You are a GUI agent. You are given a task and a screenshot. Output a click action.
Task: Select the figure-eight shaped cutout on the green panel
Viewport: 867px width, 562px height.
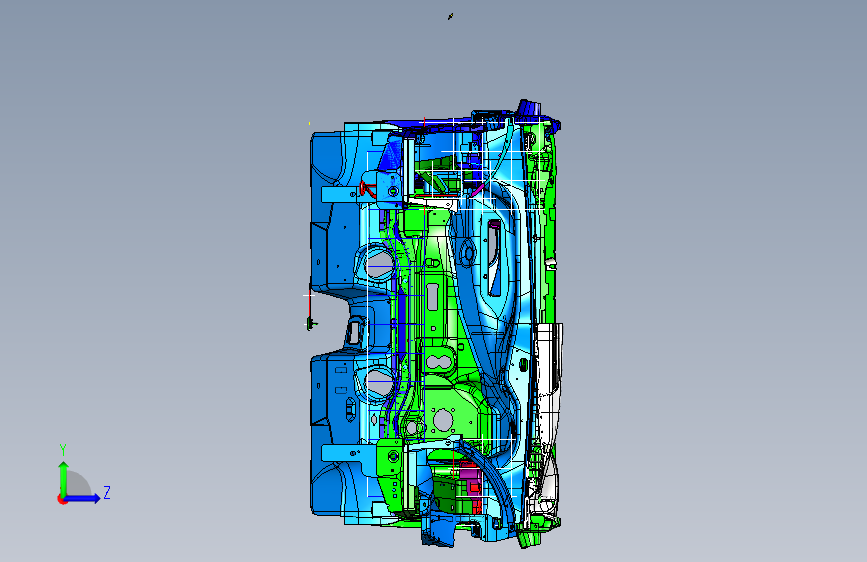[x=440, y=363]
